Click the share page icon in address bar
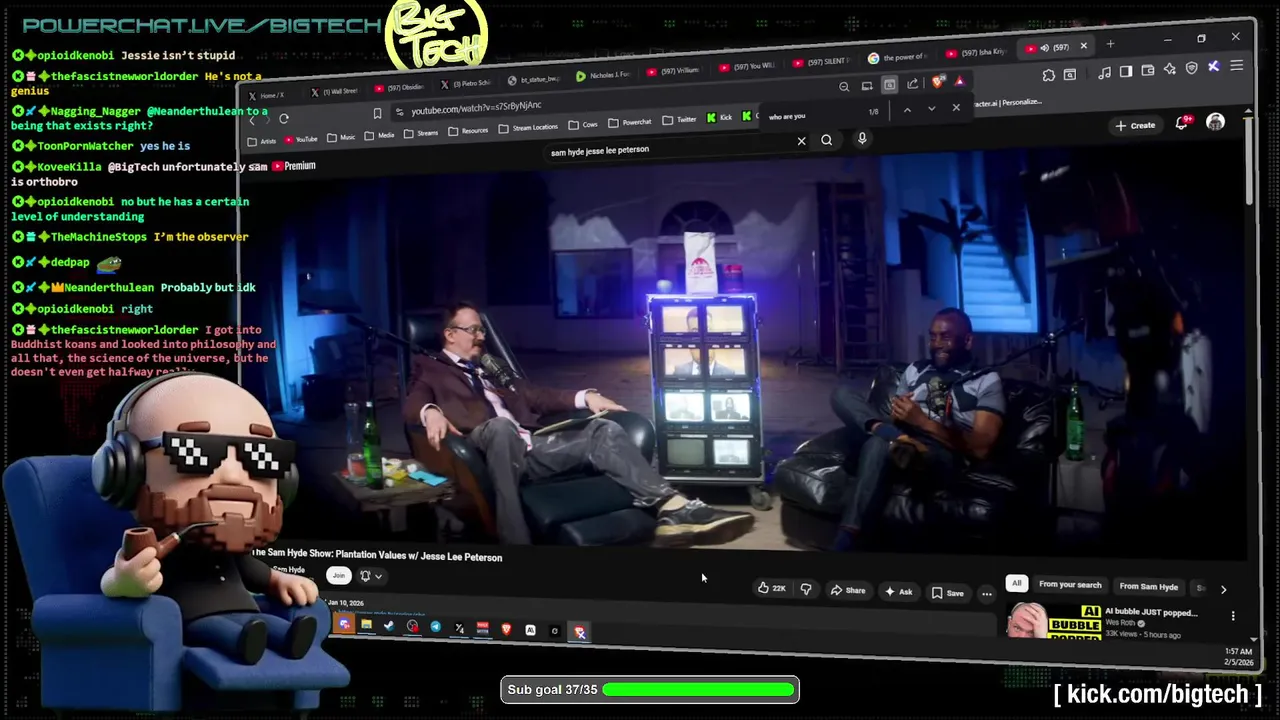 tap(912, 84)
